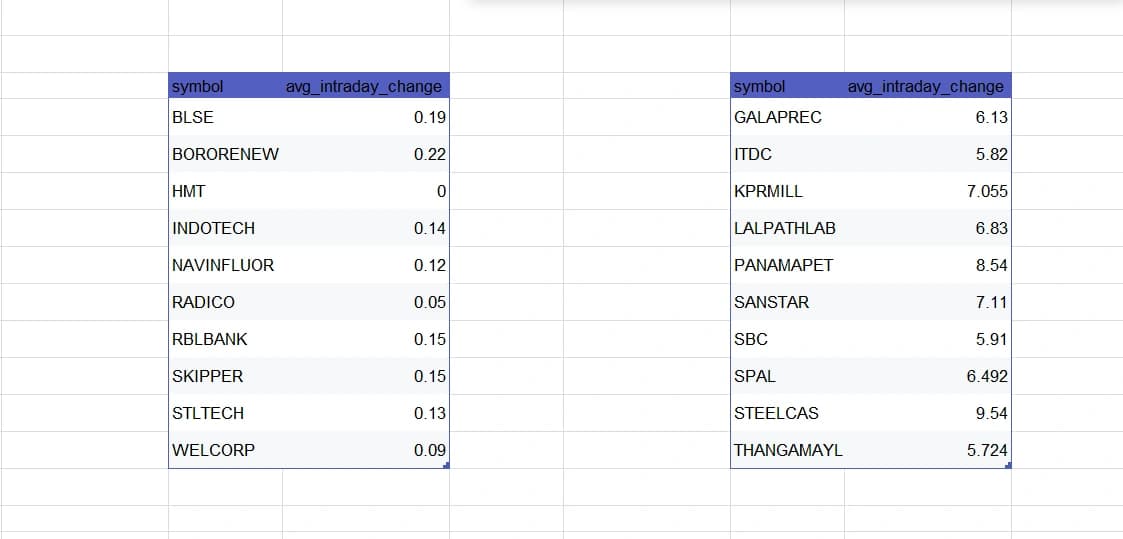Select the 0 value in HMT row
This screenshot has height=539, width=1123.
click(366, 191)
